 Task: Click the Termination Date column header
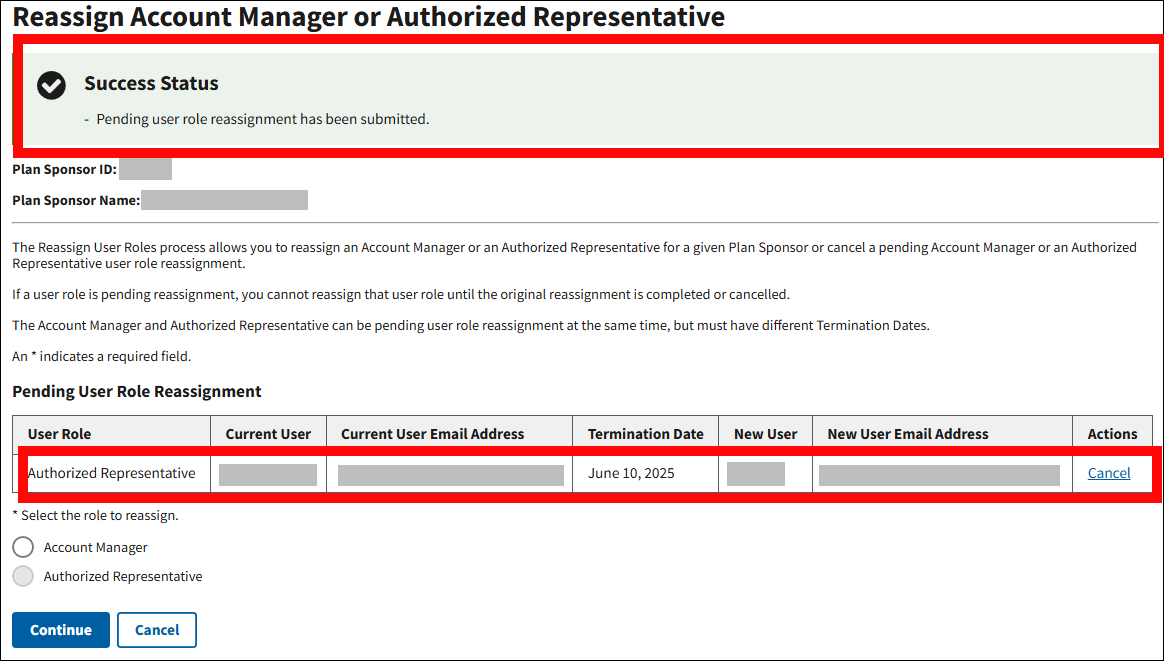coord(645,434)
